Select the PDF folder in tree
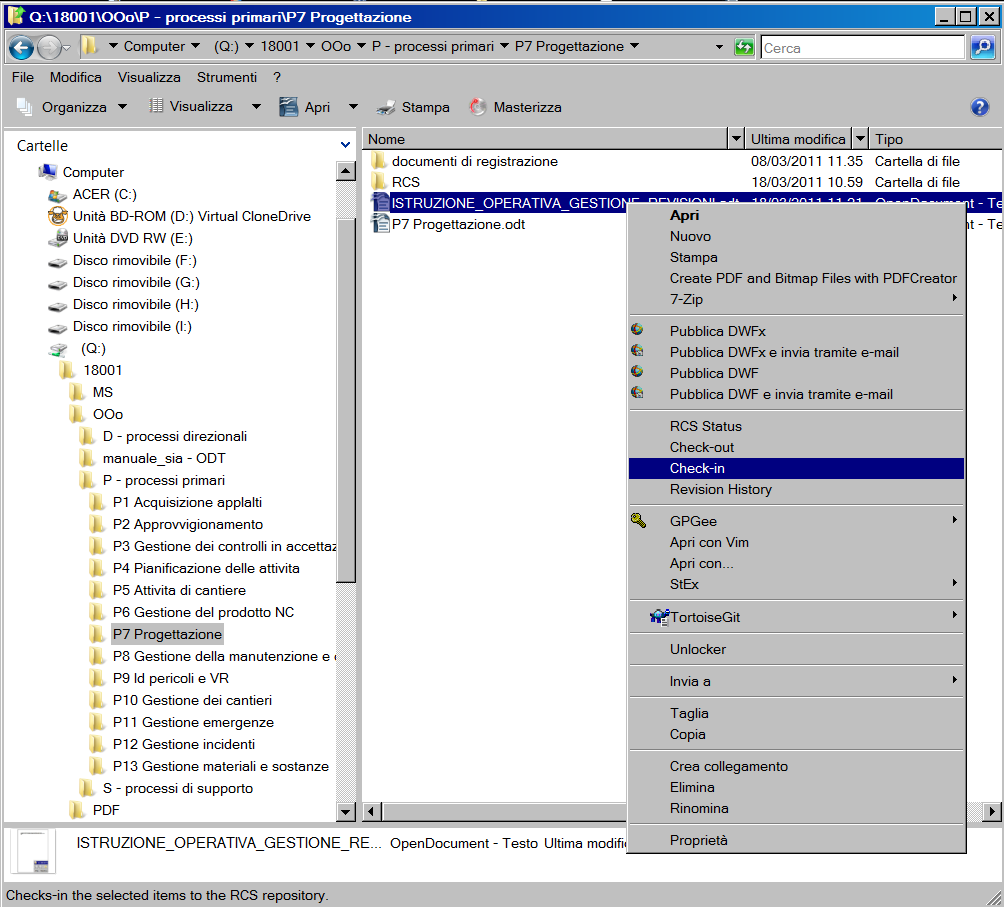Image resolution: width=1004 pixels, height=907 pixels. 106,810
